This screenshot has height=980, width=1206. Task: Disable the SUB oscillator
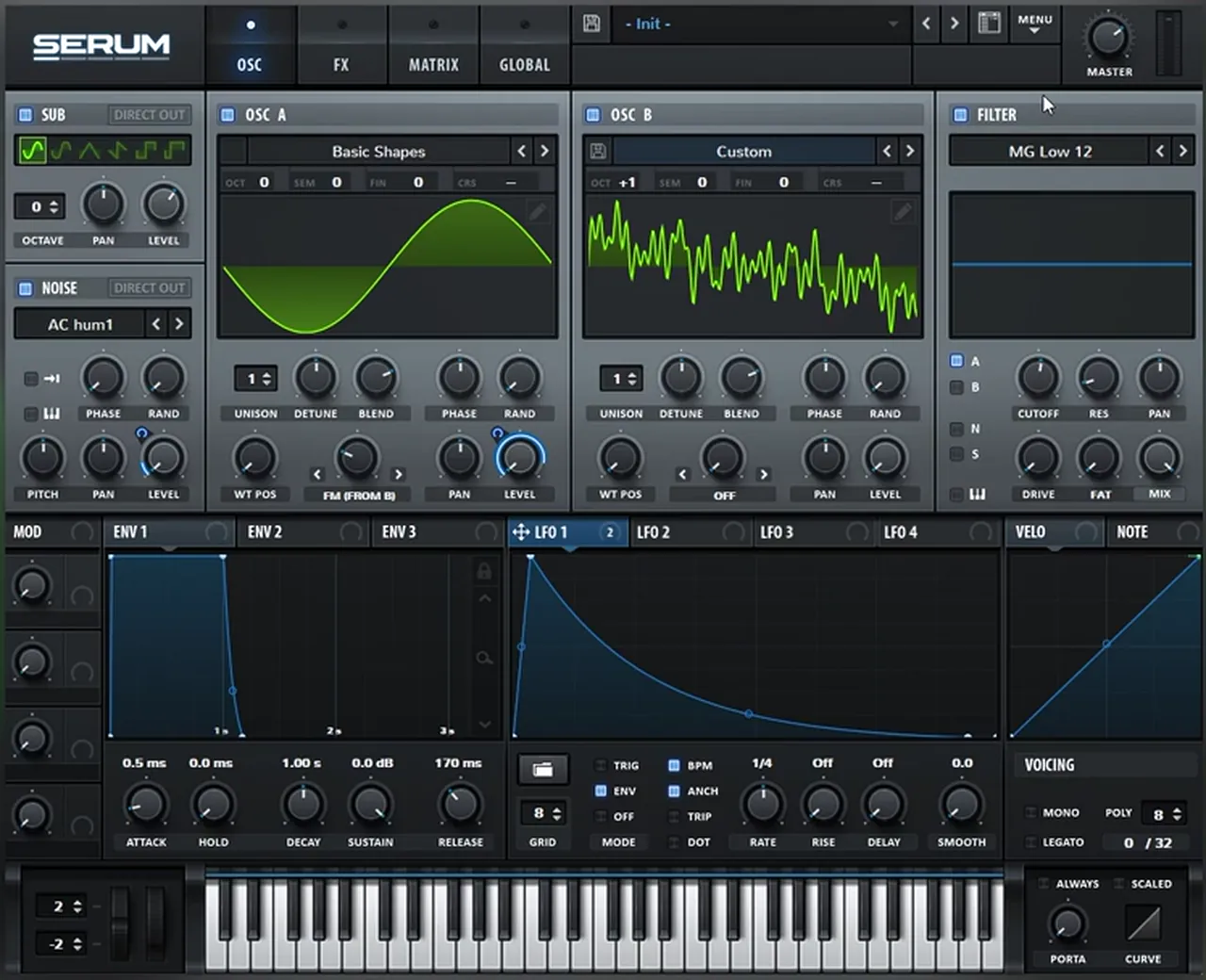point(25,115)
